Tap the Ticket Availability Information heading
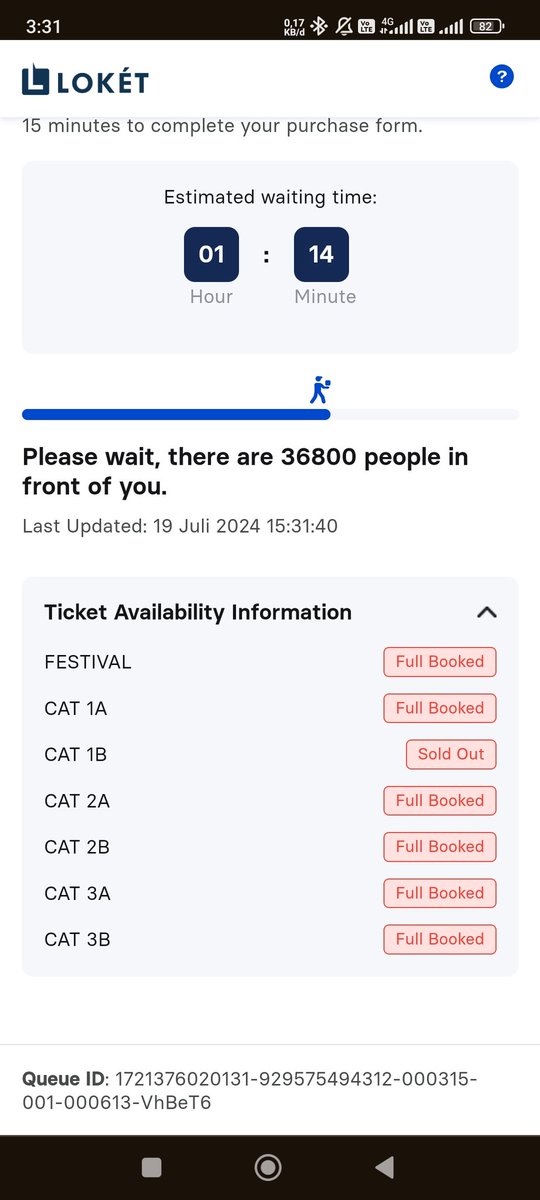This screenshot has width=540, height=1200. 198,612
